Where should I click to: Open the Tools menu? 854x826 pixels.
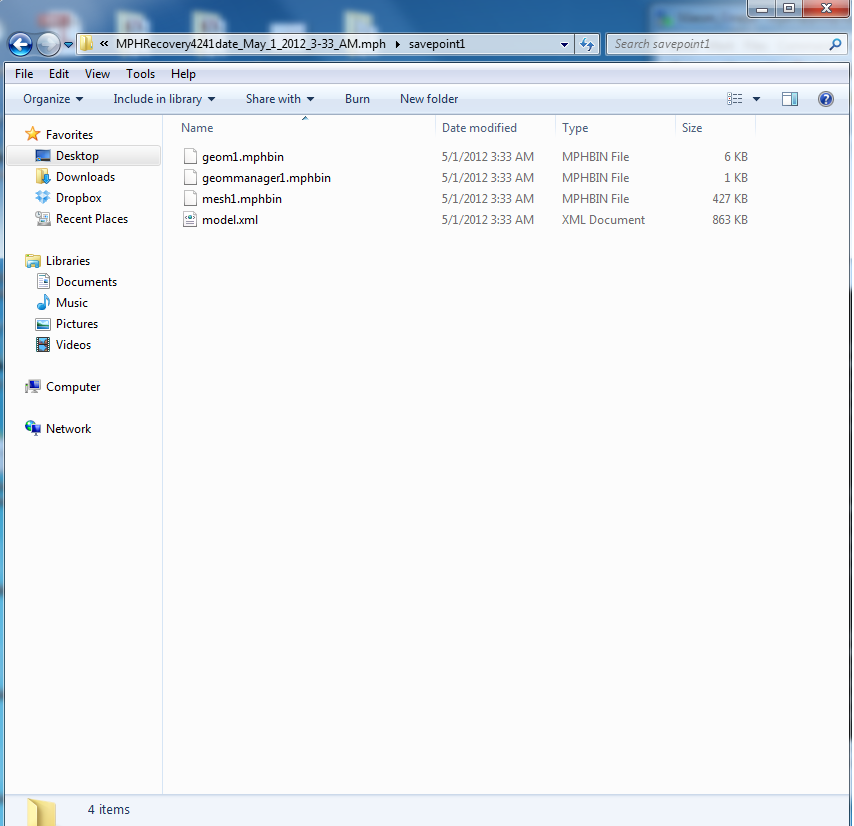(x=140, y=74)
